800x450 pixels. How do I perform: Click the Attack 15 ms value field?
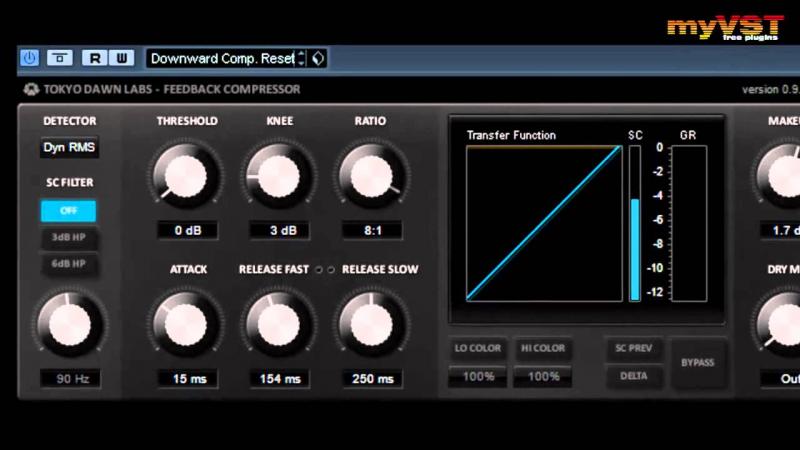click(188, 379)
